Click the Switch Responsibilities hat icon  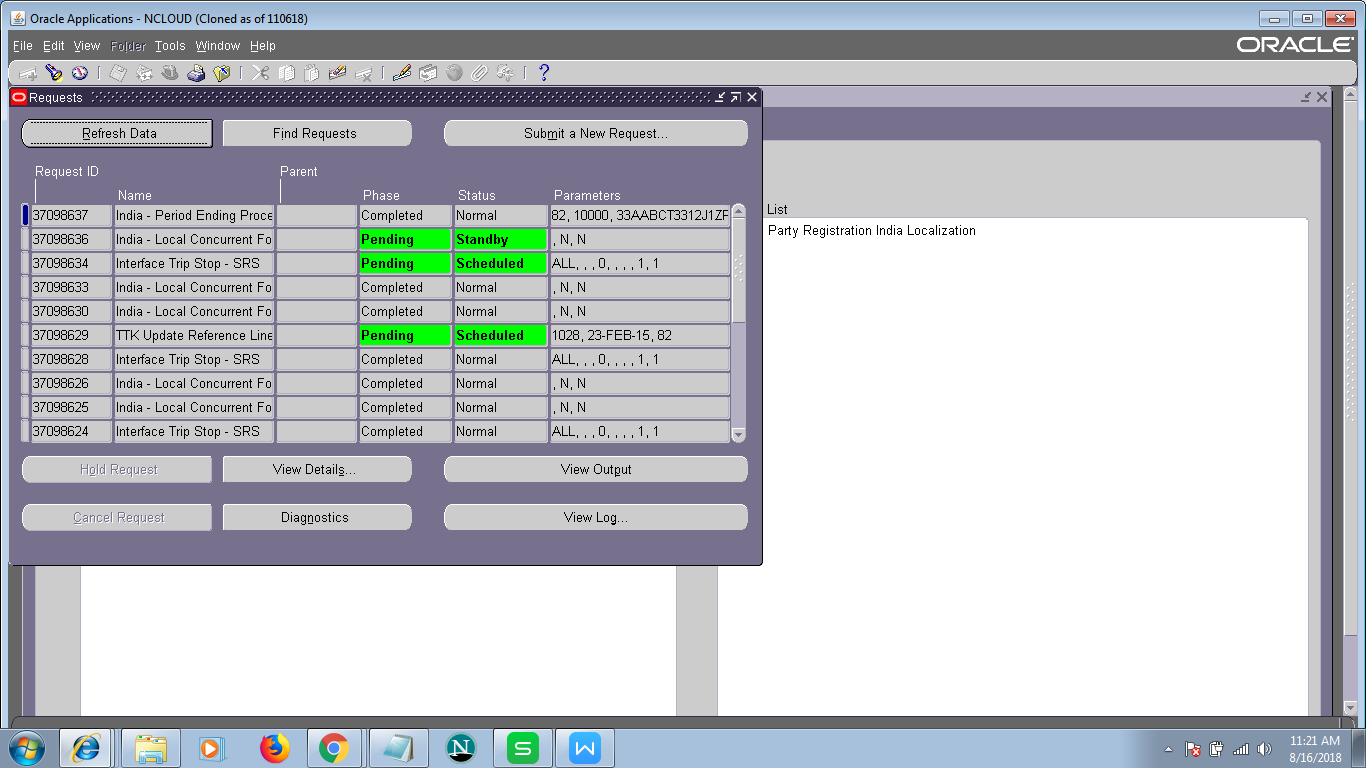pyautogui.click(x=170, y=73)
